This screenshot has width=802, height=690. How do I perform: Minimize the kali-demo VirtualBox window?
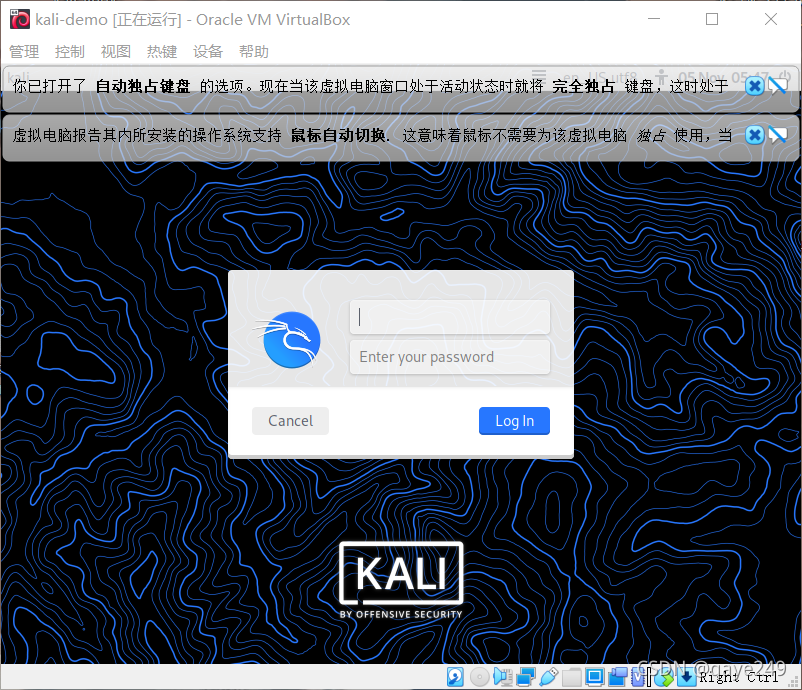coord(654,19)
